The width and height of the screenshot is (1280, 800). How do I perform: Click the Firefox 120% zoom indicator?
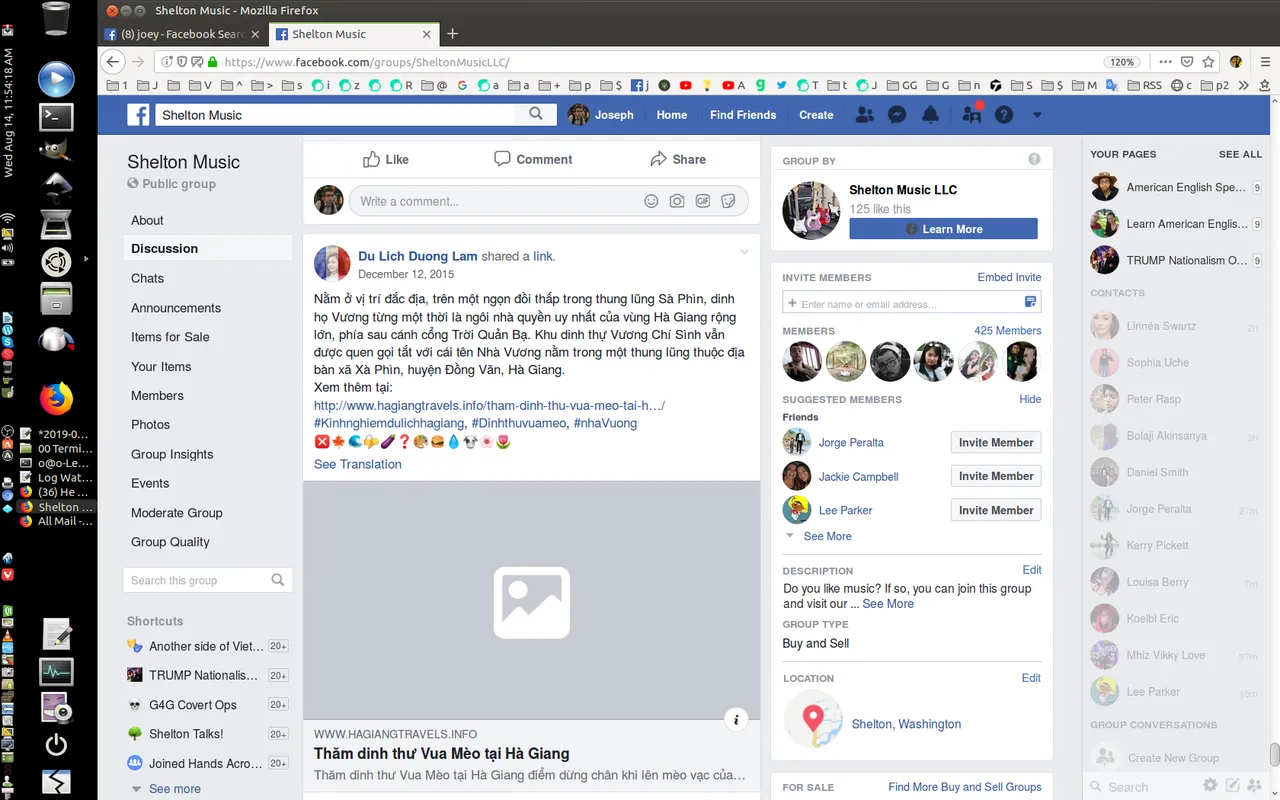(1122, 62)
